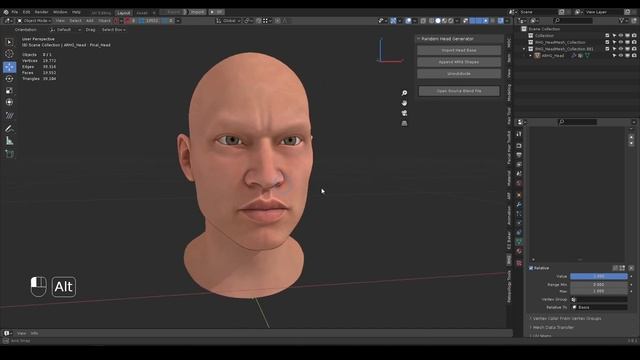The width and height of the screenshot is (640, 360).
Task: Click the Open Source Blend File button
Action: tap(459, 91)
